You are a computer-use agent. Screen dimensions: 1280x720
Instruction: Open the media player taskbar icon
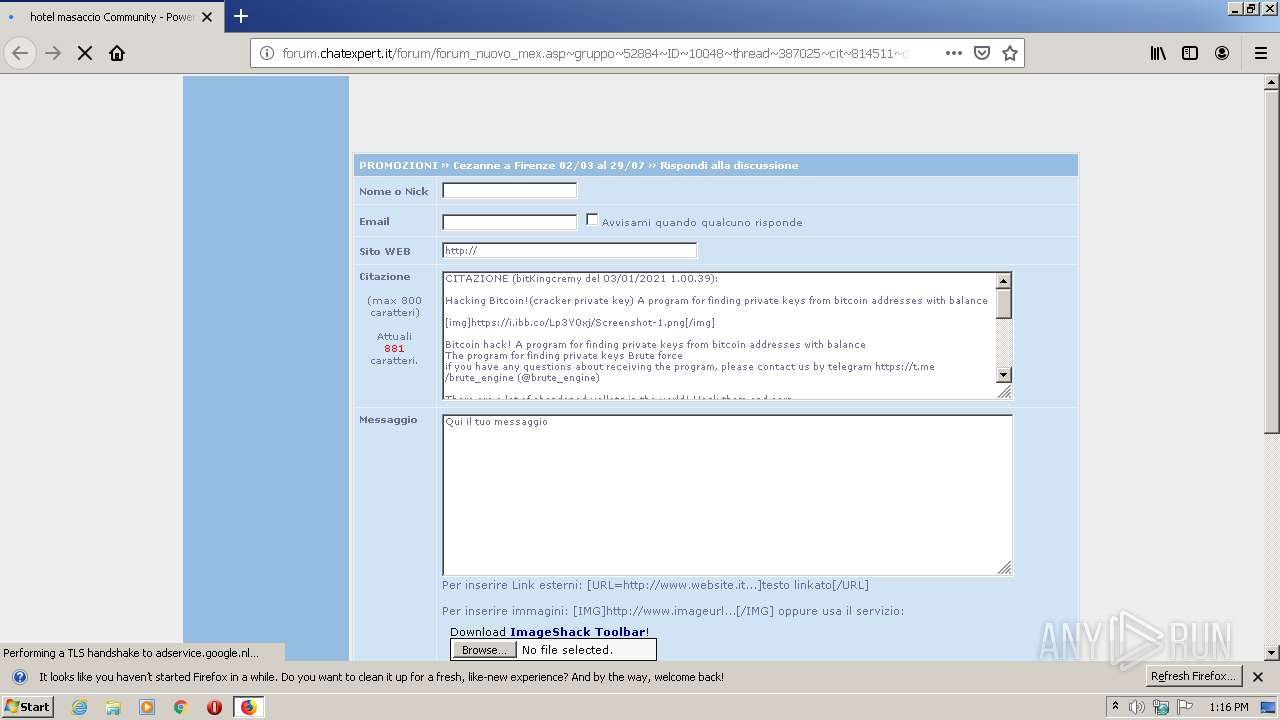pos(147,707)
